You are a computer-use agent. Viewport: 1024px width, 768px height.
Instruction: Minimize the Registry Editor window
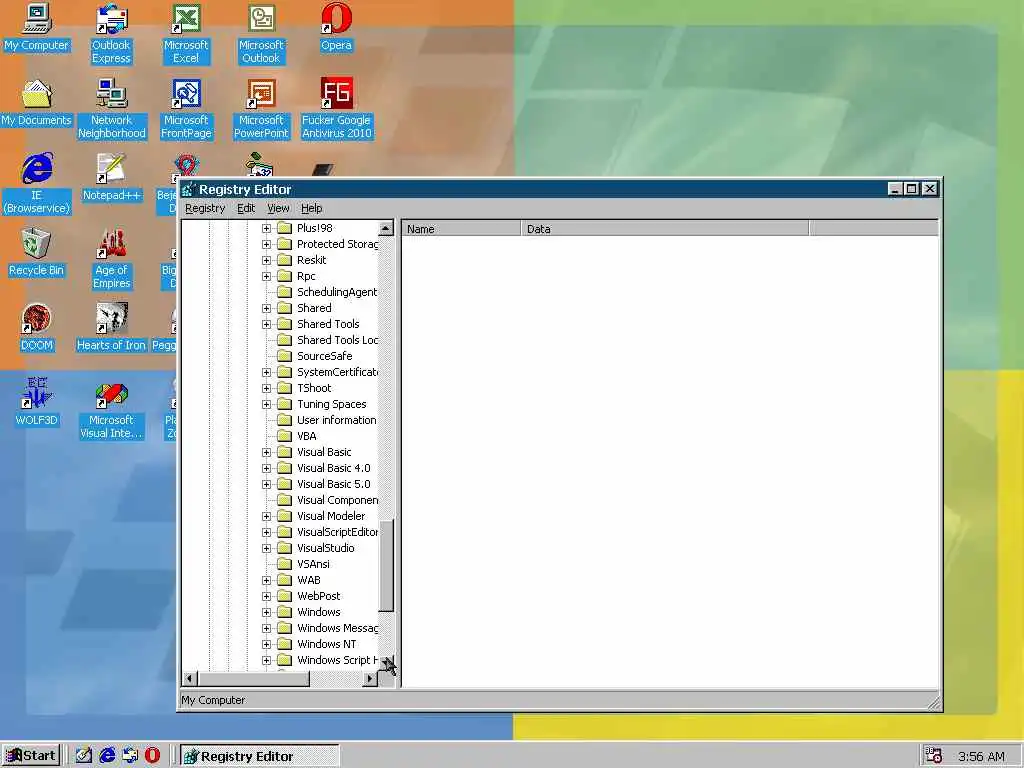click(x=896, y=189)
